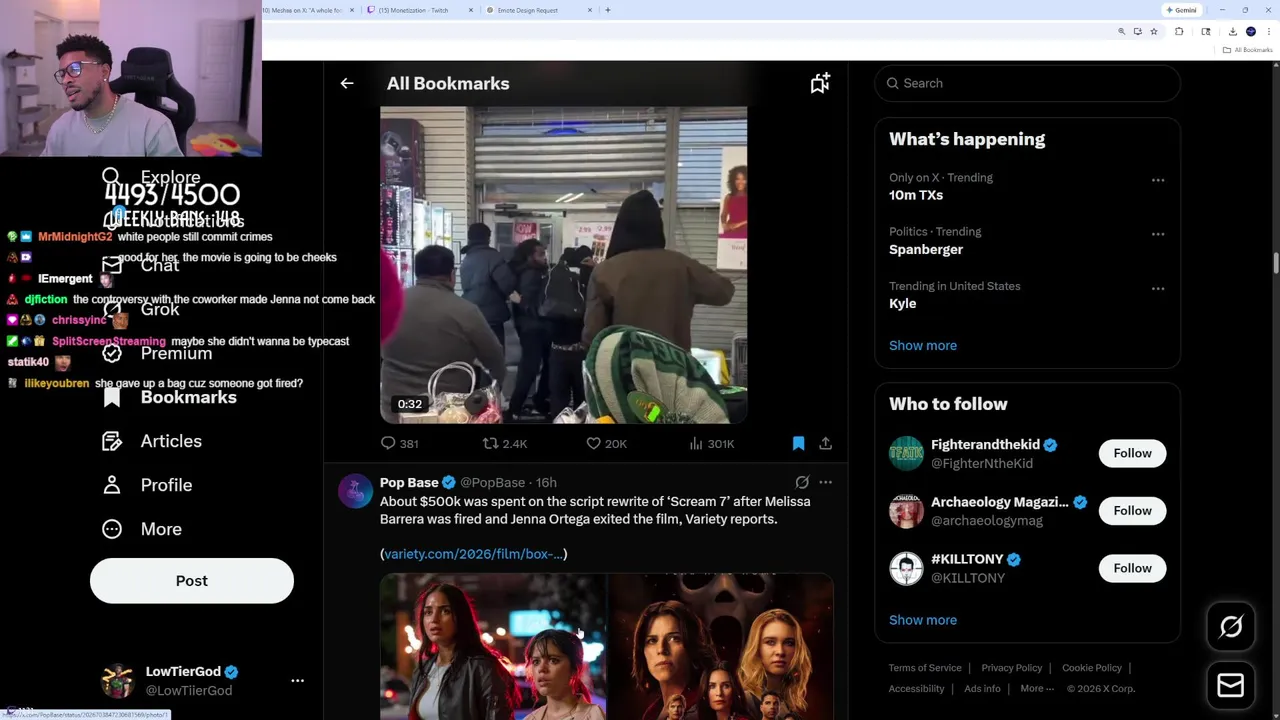1280x720 pixels.
Task: Open more options for Kyle trend
Action: [x=1158, y=288]
